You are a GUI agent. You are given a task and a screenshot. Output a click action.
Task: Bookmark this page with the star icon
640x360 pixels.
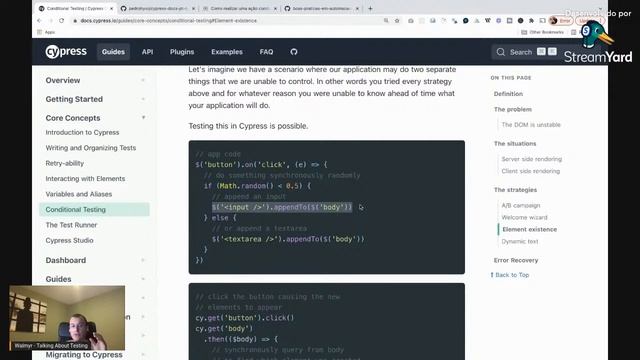[397, 20]
